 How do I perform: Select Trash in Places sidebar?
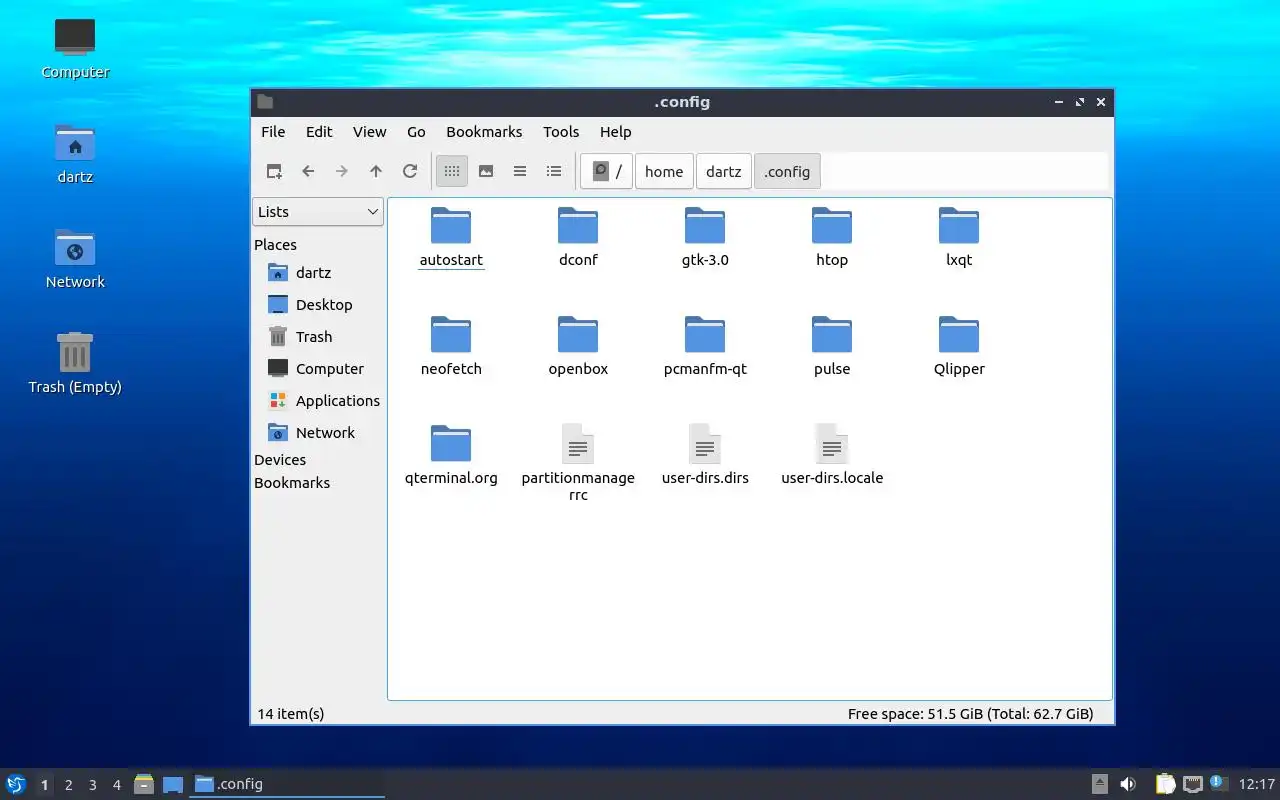click(x=313, y=337)
